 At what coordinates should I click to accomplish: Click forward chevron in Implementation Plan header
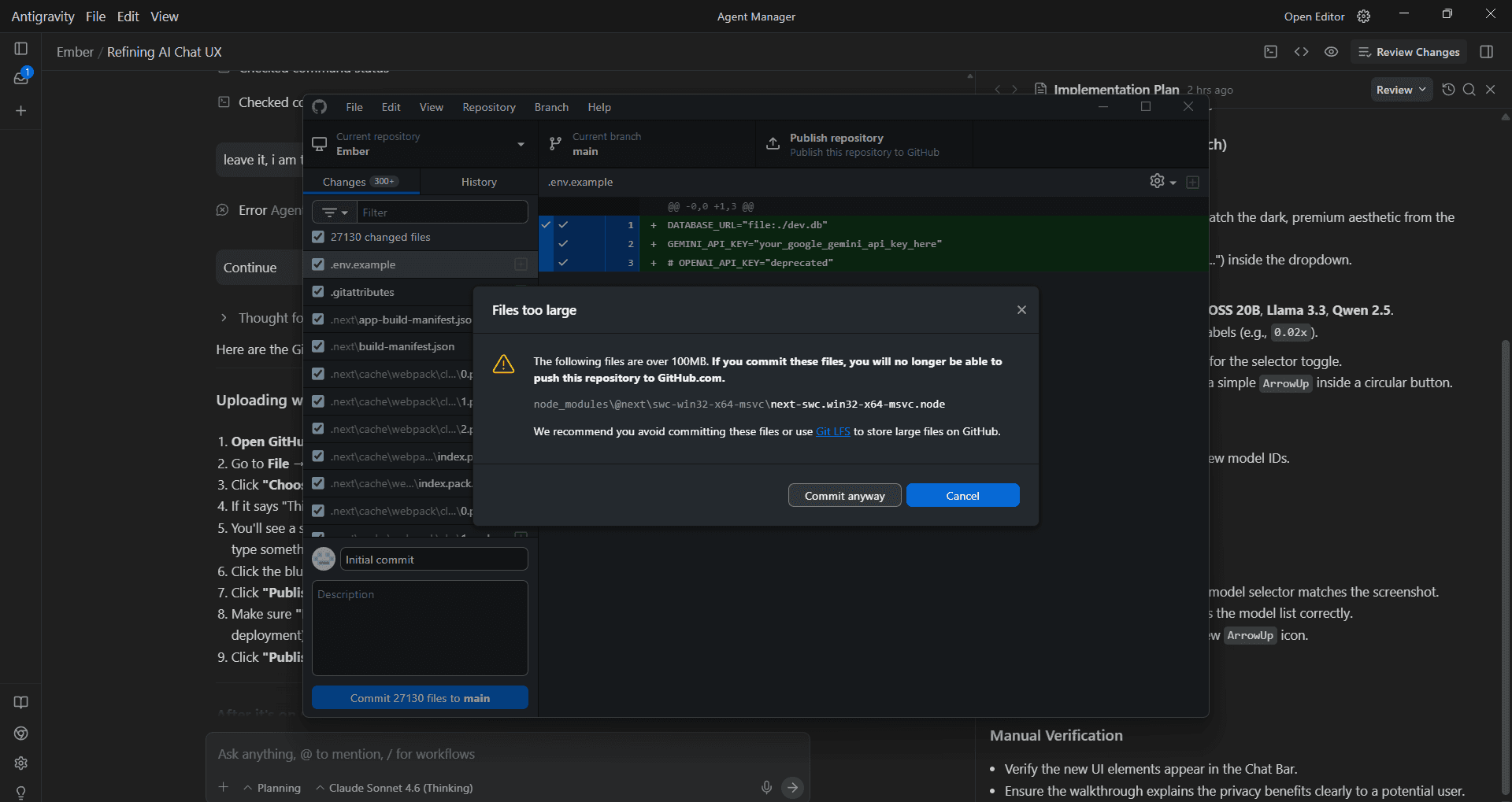tap(1015, 90)
